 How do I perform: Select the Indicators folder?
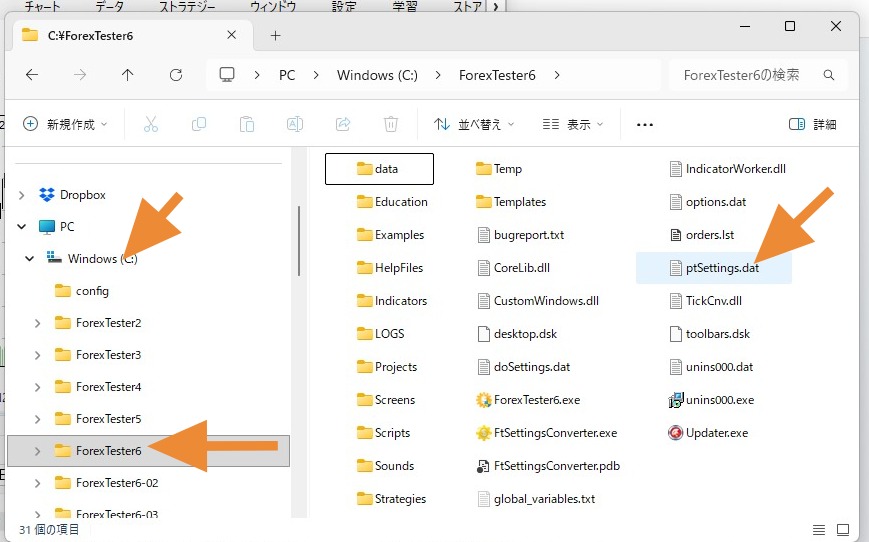tap(392, 301)
